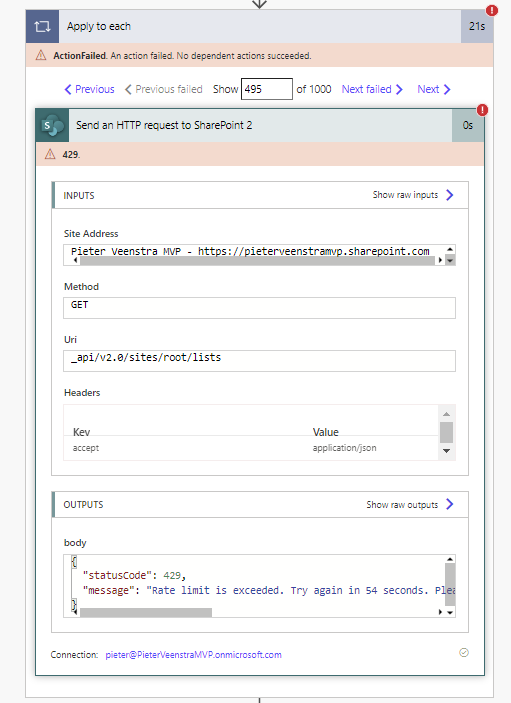Go to Previous failed iteration
Image resolution: width=511 pixels, height=703 pixels.
[164, 89]
